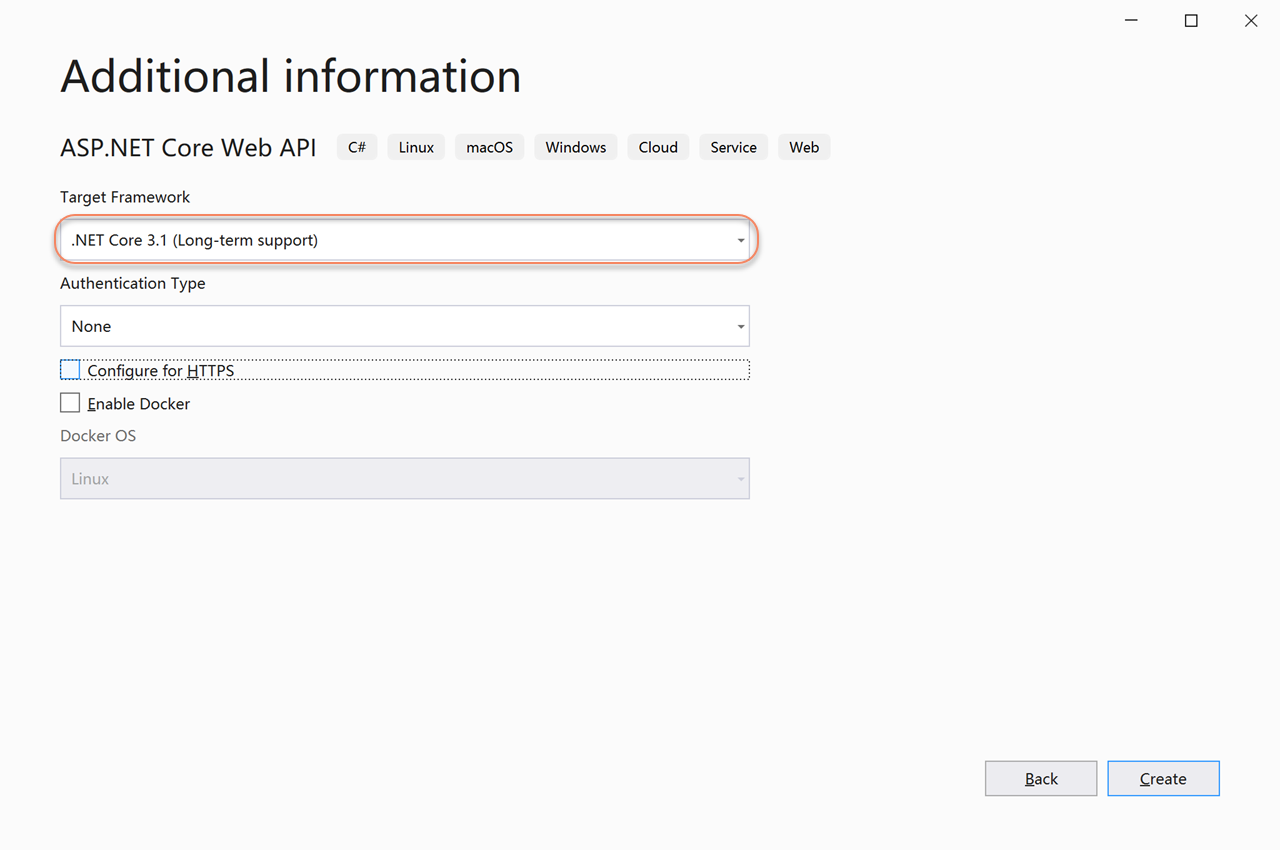This screenshot has width=1280, height=850.
Task: Click the C# tag
Action: pyautogui.click(x=357, y=147)
